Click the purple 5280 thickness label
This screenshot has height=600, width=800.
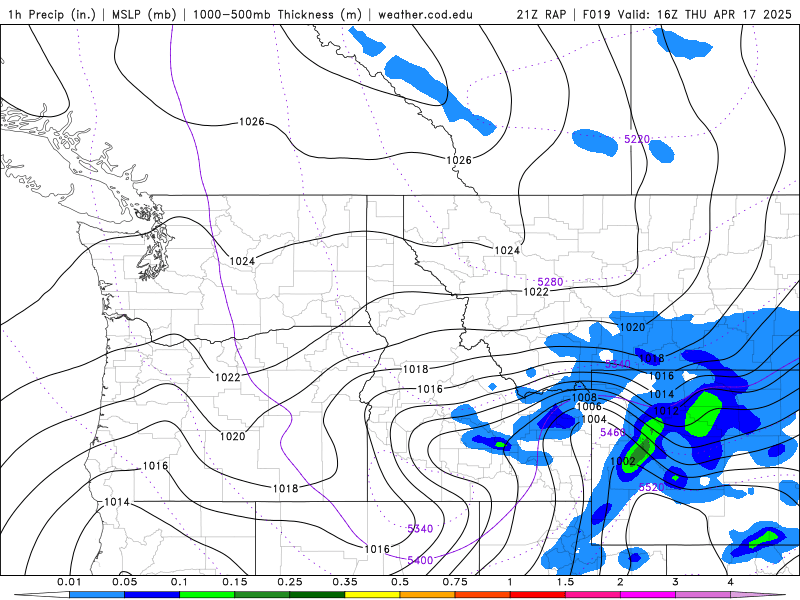[550, 282]
